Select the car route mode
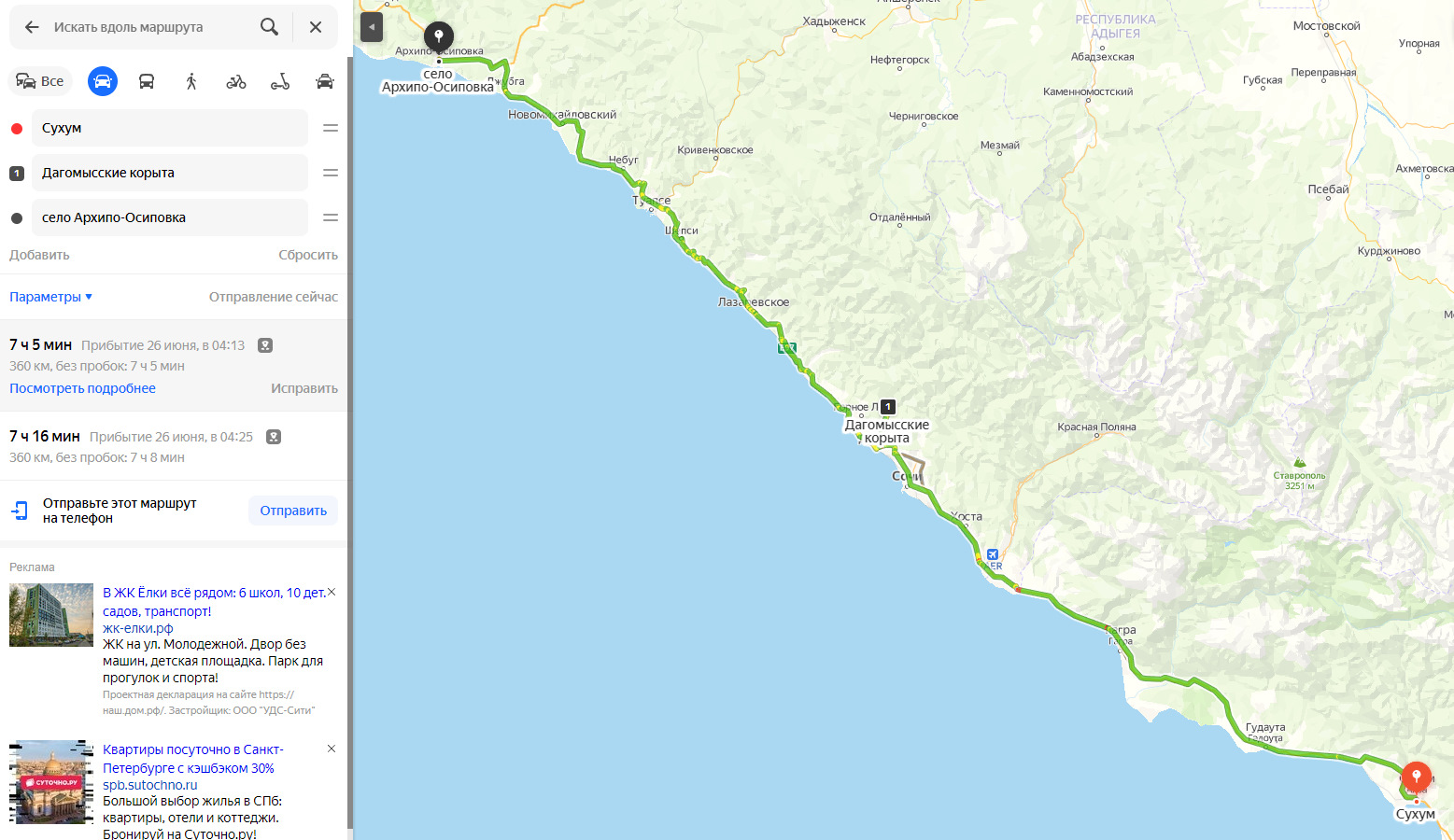Viewport: 1454px width, 840px height. [x=103, y=81]
